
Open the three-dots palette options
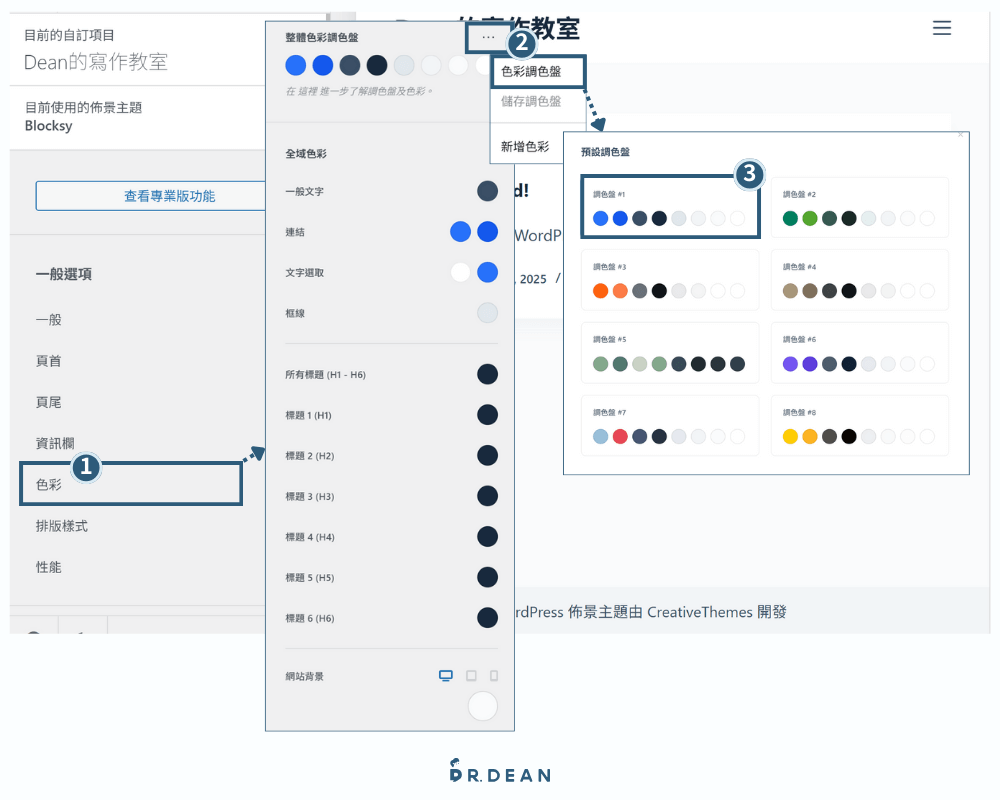point(488,37)
